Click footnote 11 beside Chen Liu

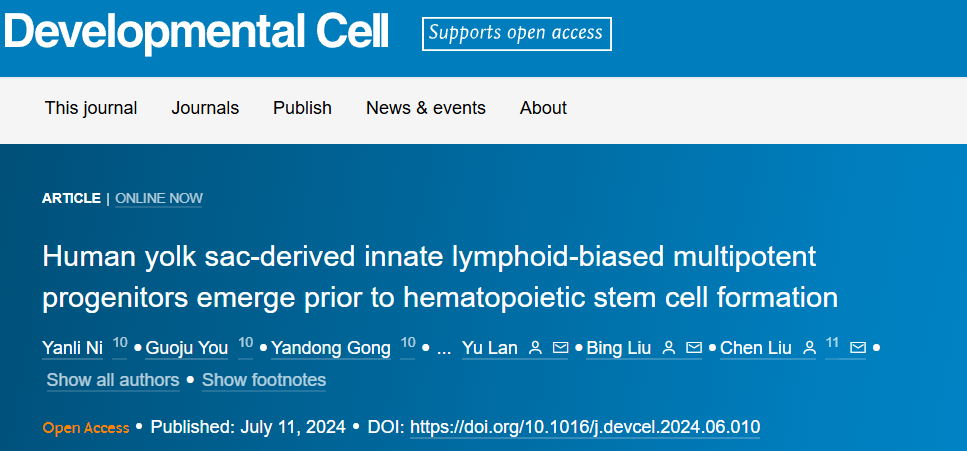[x=832, y=343]
